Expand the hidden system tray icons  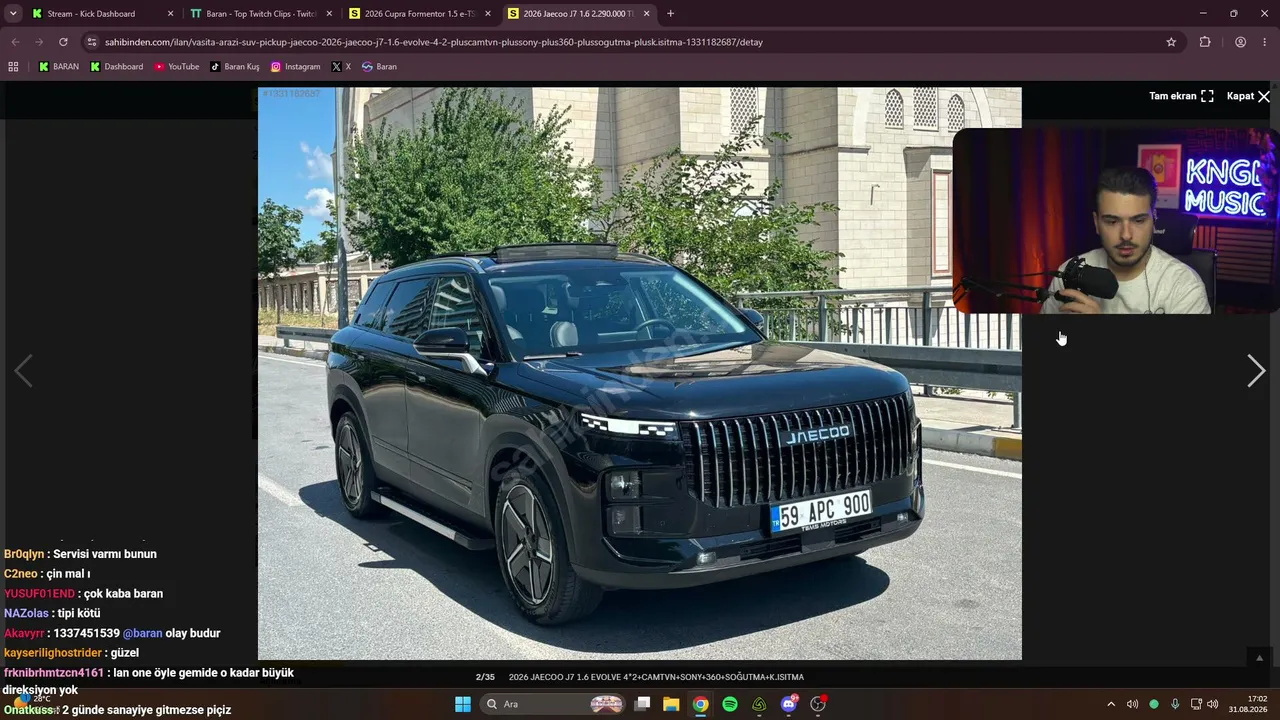[x=1110, y=704]
